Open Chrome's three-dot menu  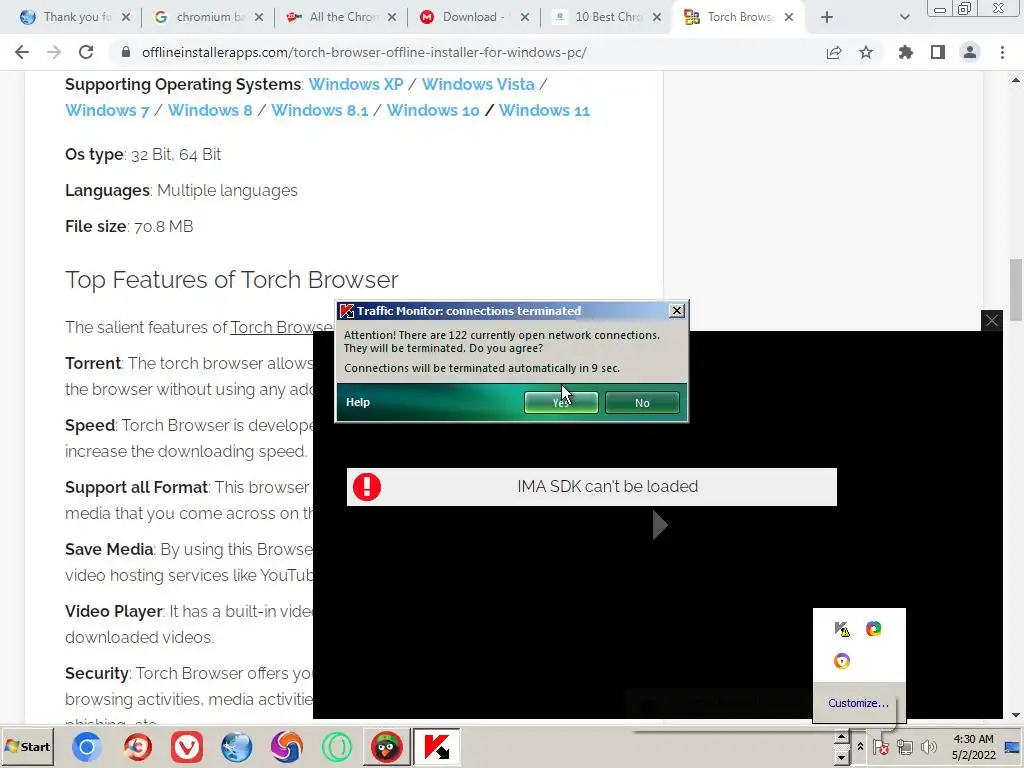(x=1002, y=52)
